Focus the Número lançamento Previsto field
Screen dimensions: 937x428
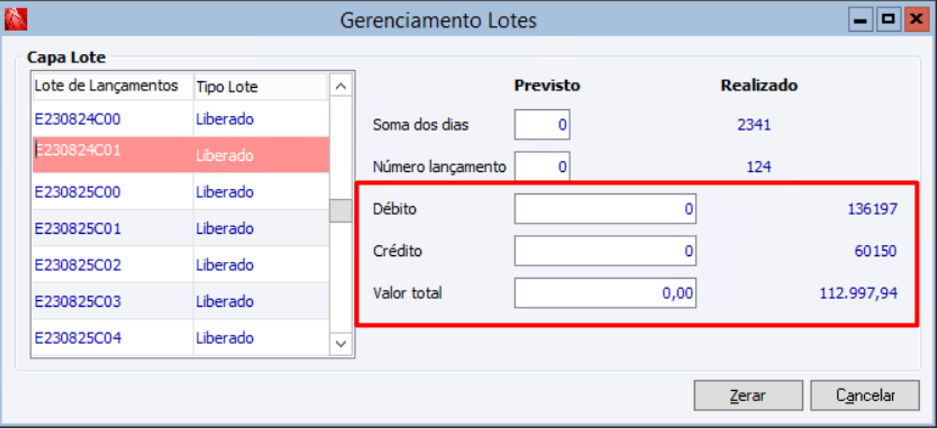coord(542,167)
